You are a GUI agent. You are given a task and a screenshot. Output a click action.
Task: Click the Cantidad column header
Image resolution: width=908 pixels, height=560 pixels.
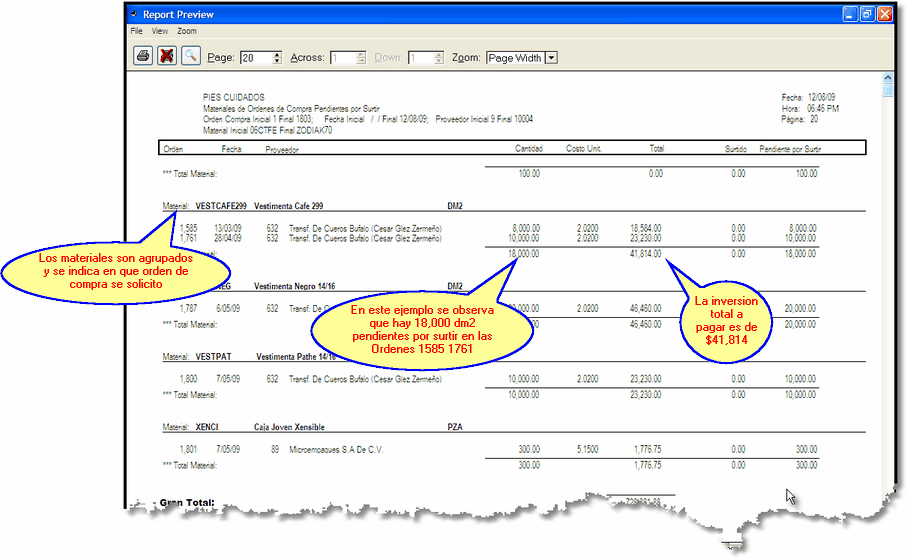click(529, 149)
